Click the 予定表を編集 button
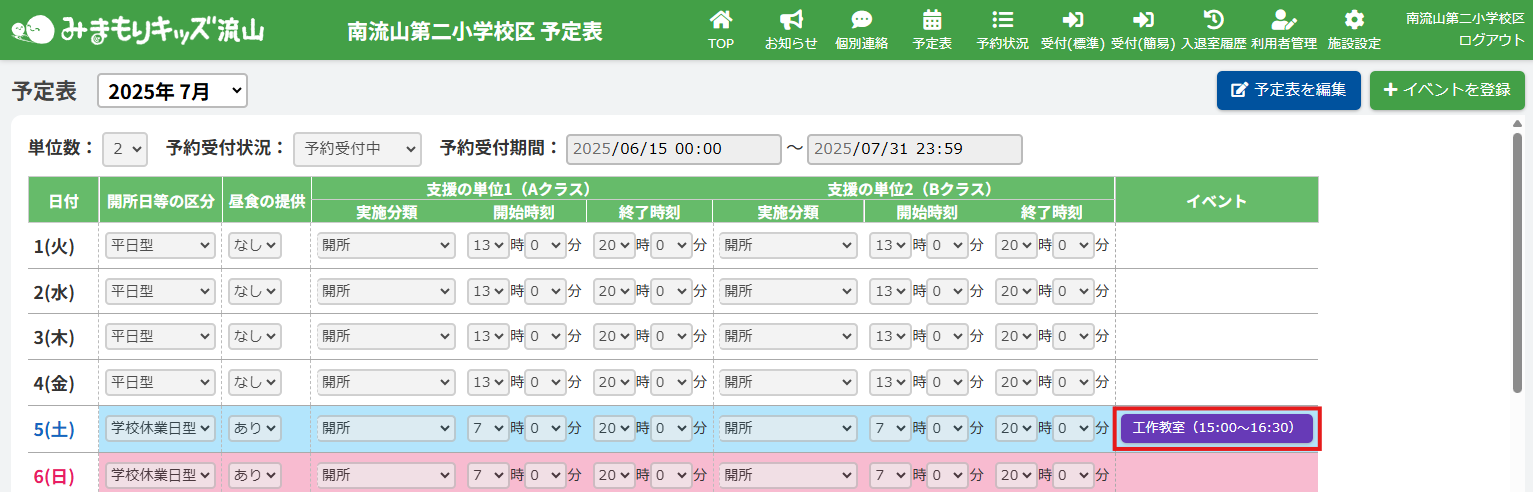This screenshot has width=1533, height=492. click(x=1288, y=90)
